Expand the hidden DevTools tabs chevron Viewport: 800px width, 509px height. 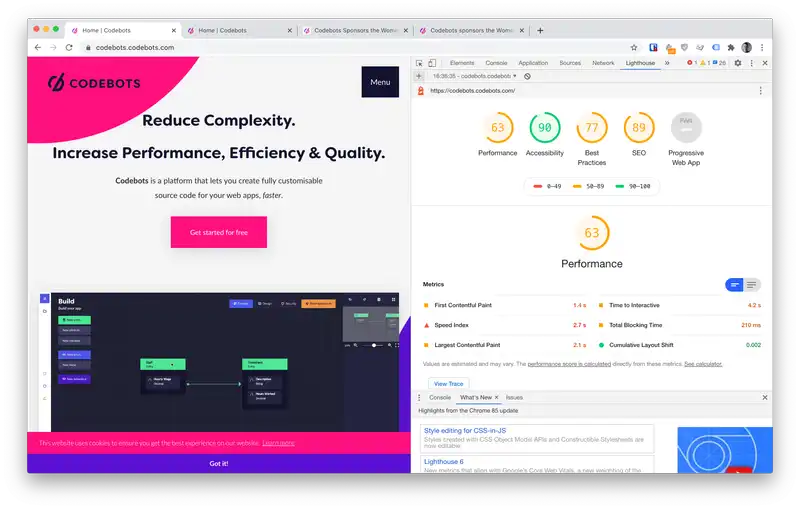pos(667,63)
